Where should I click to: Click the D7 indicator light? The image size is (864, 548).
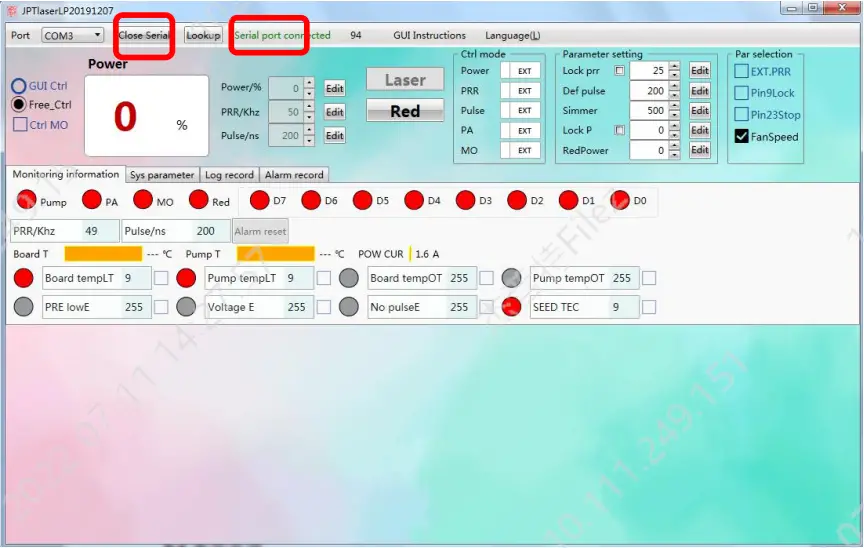click(x=260, y=200)
